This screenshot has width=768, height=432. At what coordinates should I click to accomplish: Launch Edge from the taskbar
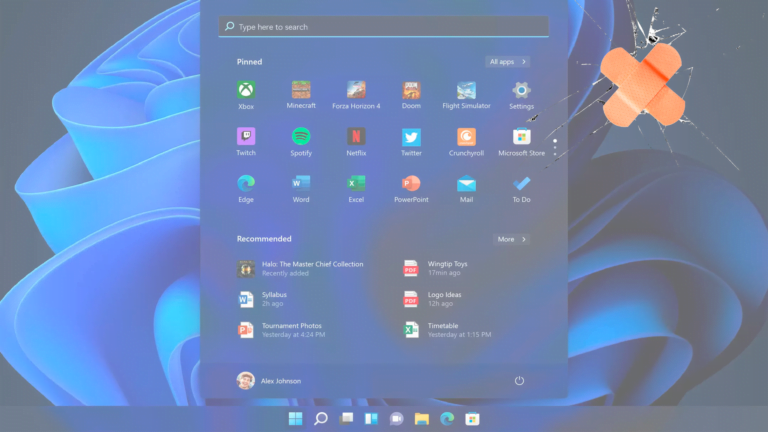tap(447, 419)
